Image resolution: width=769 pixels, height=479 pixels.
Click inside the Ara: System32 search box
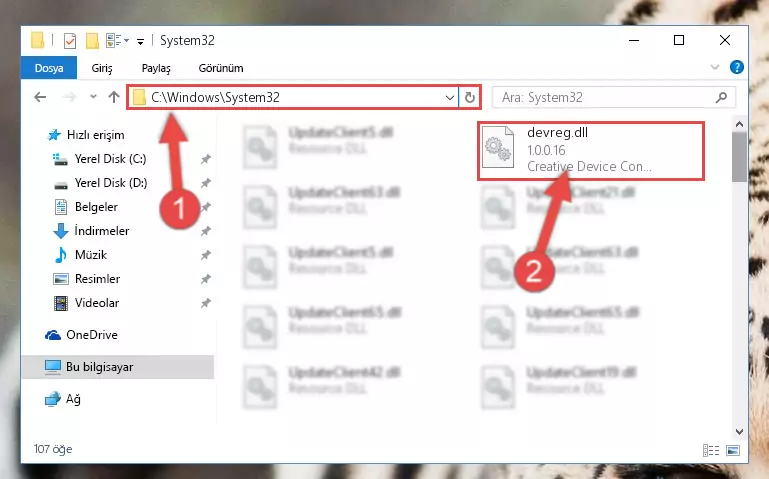click(x=606, y=98)
